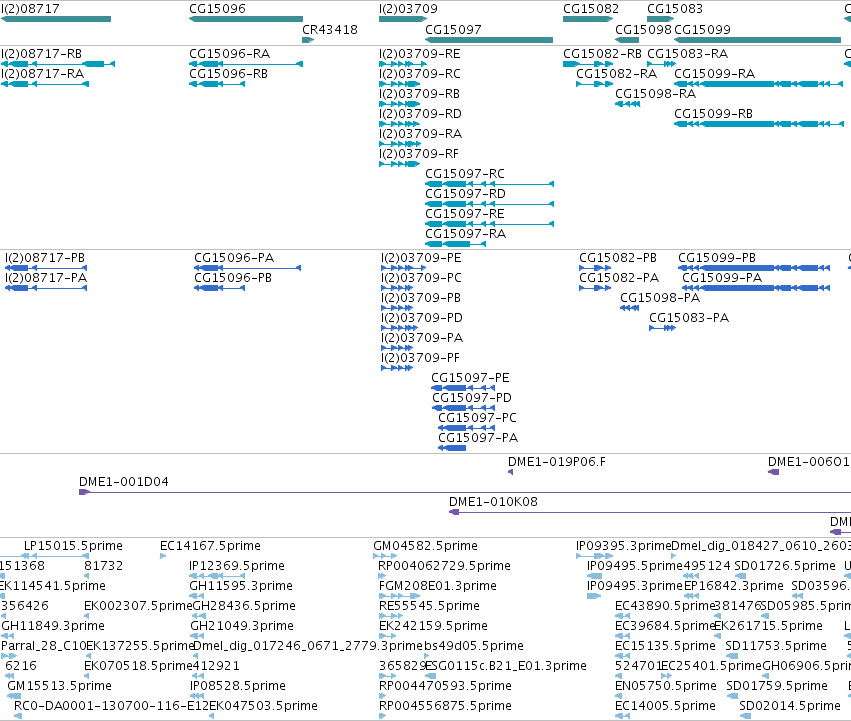Select protein CG15098-PA
This screenshot has width=851, height=721.
(630, 308)
